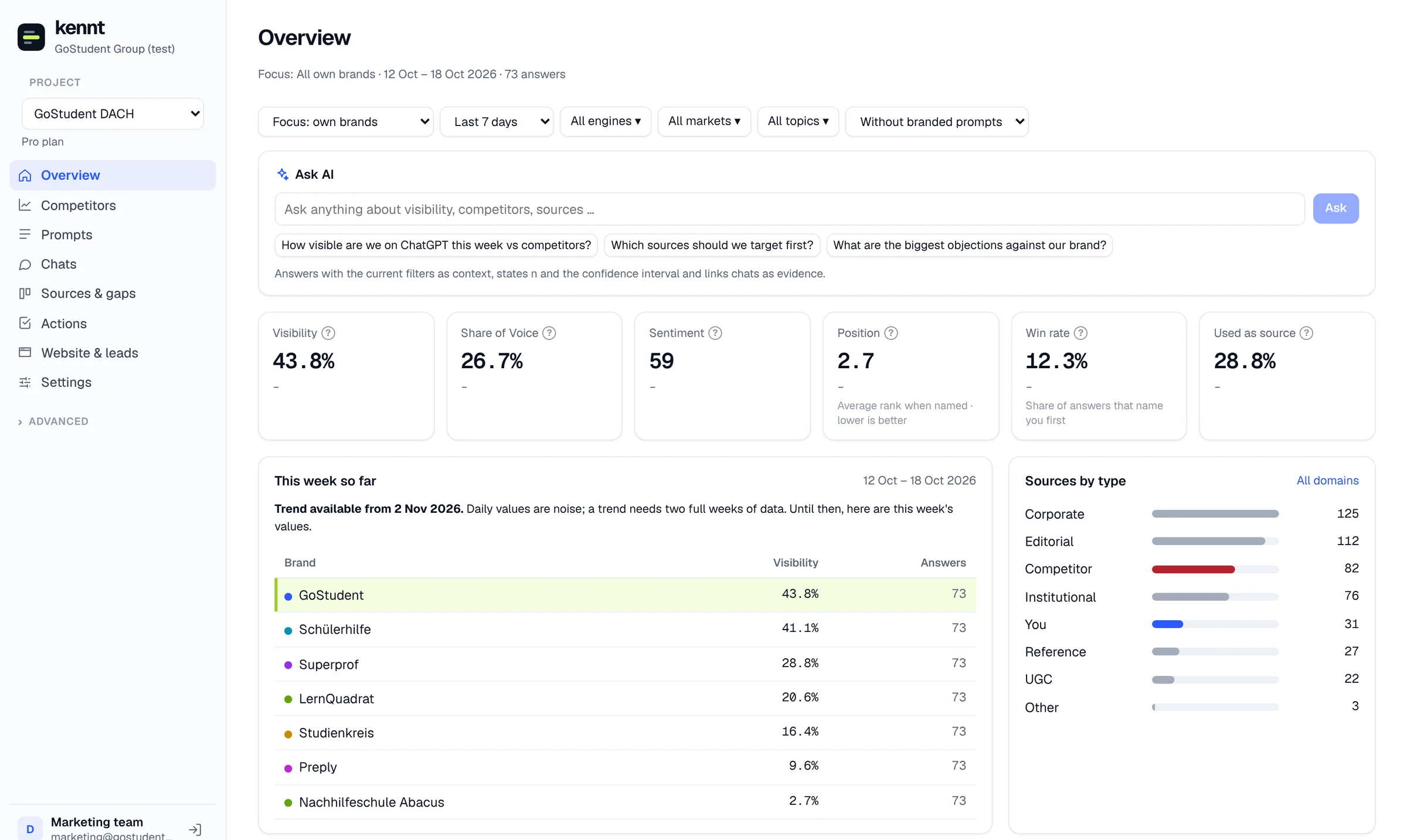Screen dimensions: 1407x840
Task: Show the Sentiment help icon
Action: (715, 333)
